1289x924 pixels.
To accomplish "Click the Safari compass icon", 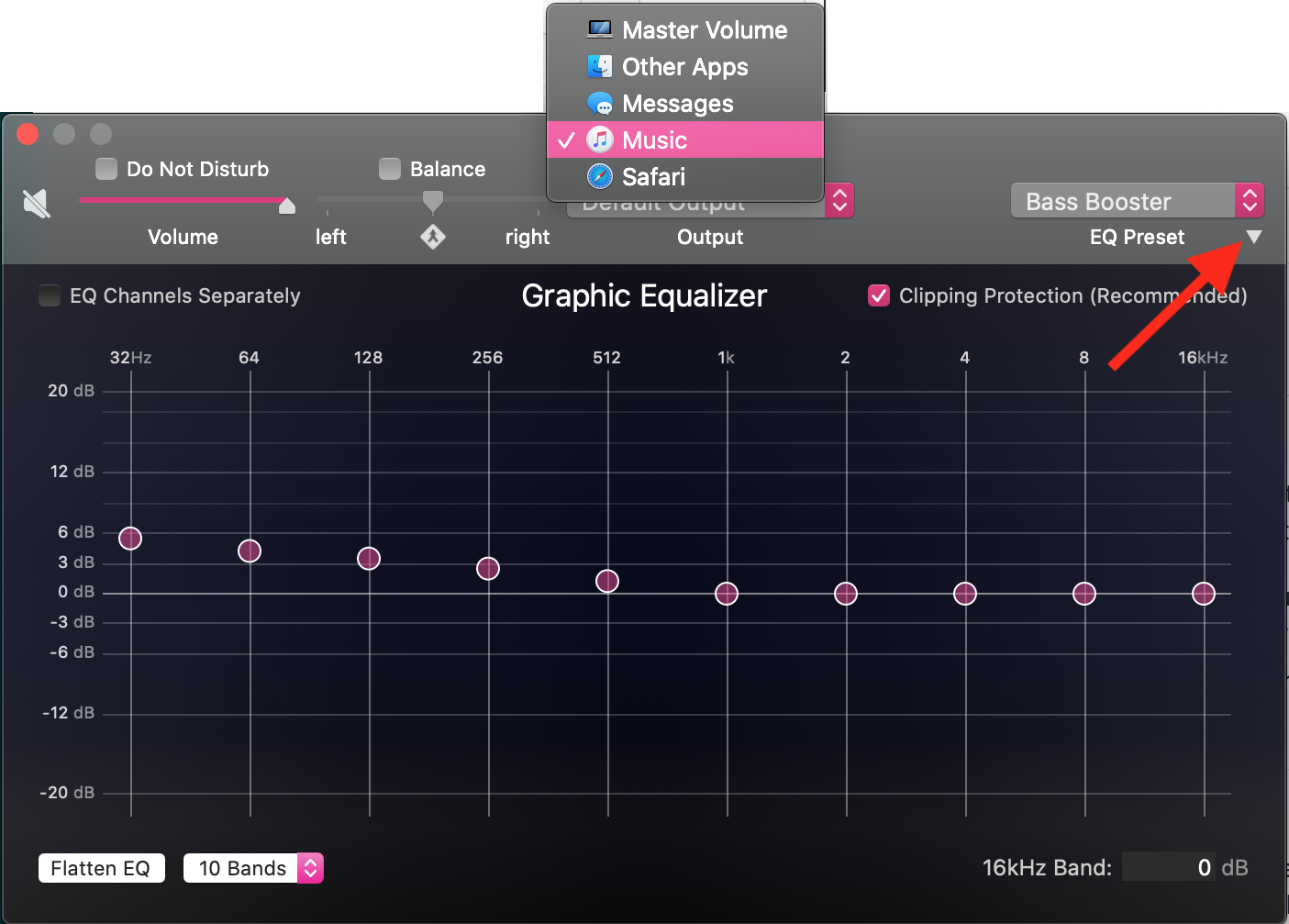I will [x=600, y=176].
